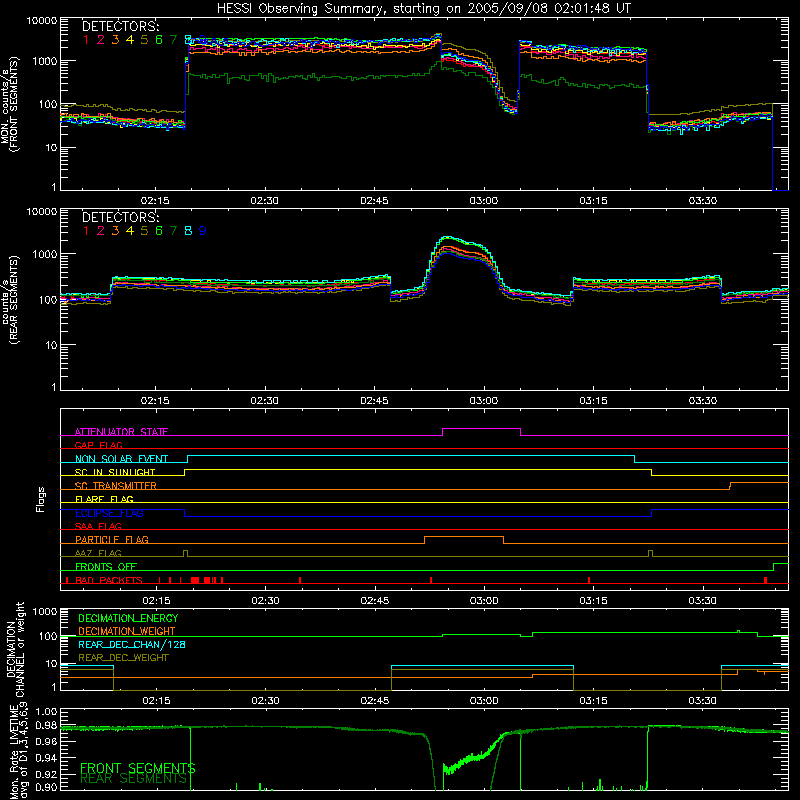The image size is (800, 800).
Task: Click 02:15 time tick under Flags plot
Action: tap(156, 601)
